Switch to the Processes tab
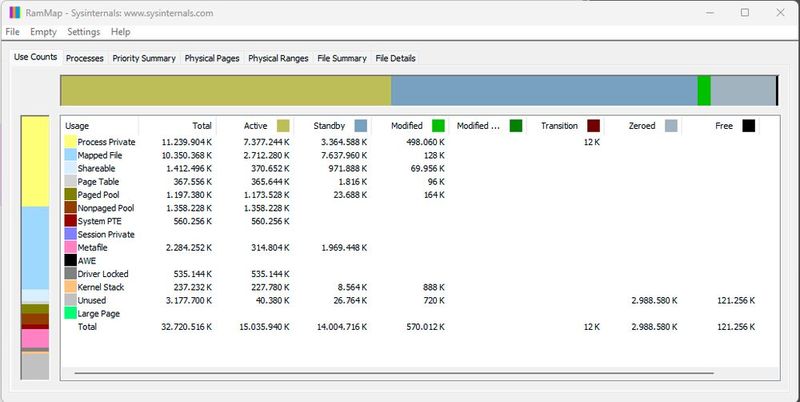Screen dimensions: 800x402 pos(85,58)
